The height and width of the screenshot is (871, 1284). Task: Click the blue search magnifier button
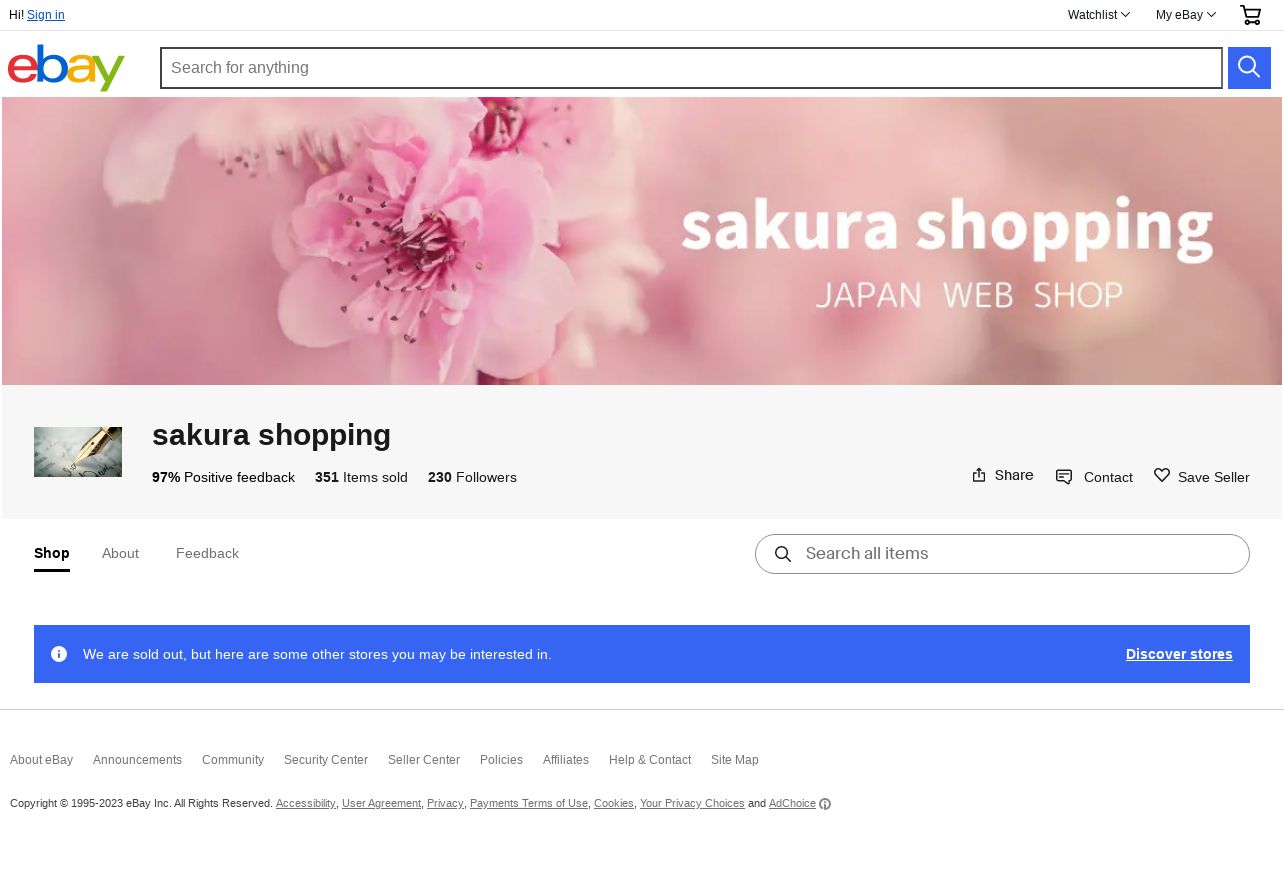coord(1249,68)
